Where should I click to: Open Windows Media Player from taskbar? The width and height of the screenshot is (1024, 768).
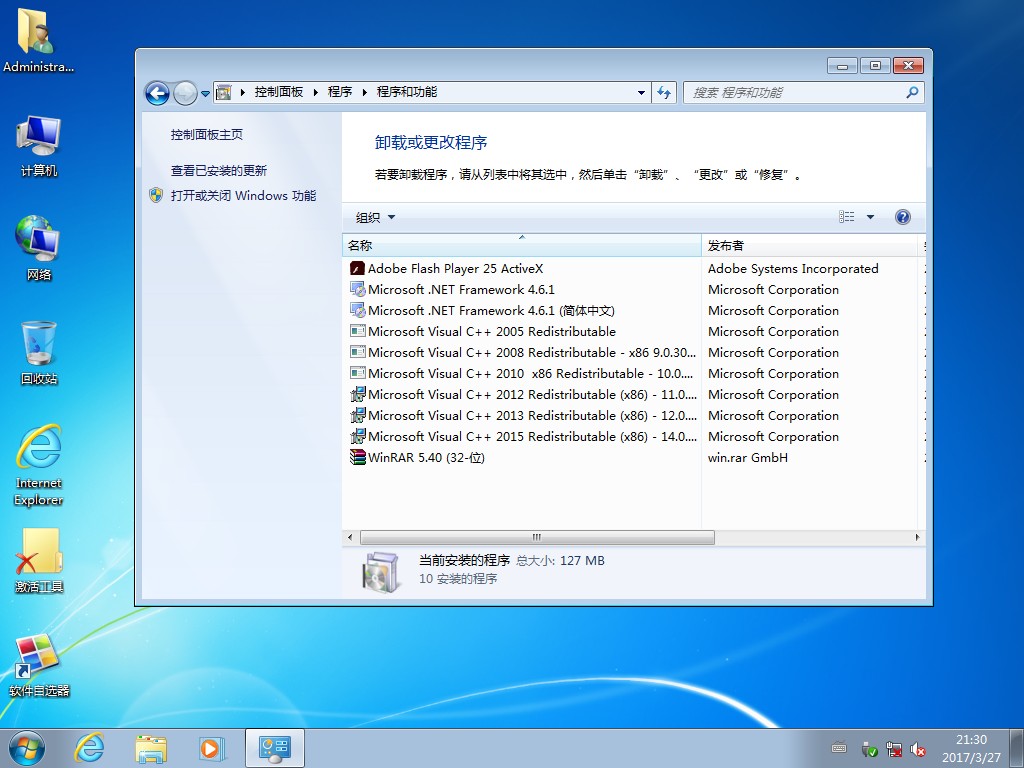pos(212,748)
